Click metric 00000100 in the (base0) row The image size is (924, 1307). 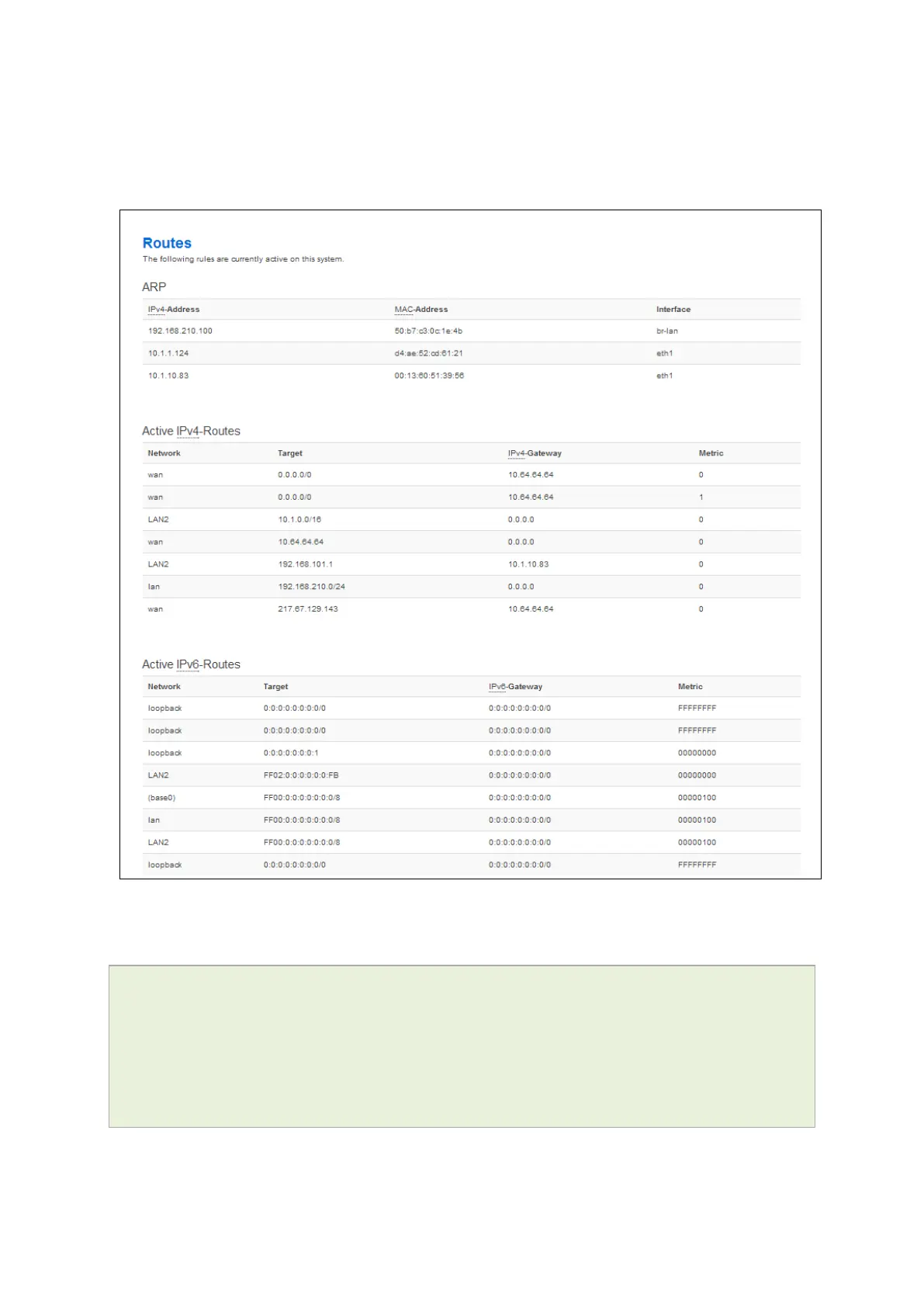(x=697, y=798)
